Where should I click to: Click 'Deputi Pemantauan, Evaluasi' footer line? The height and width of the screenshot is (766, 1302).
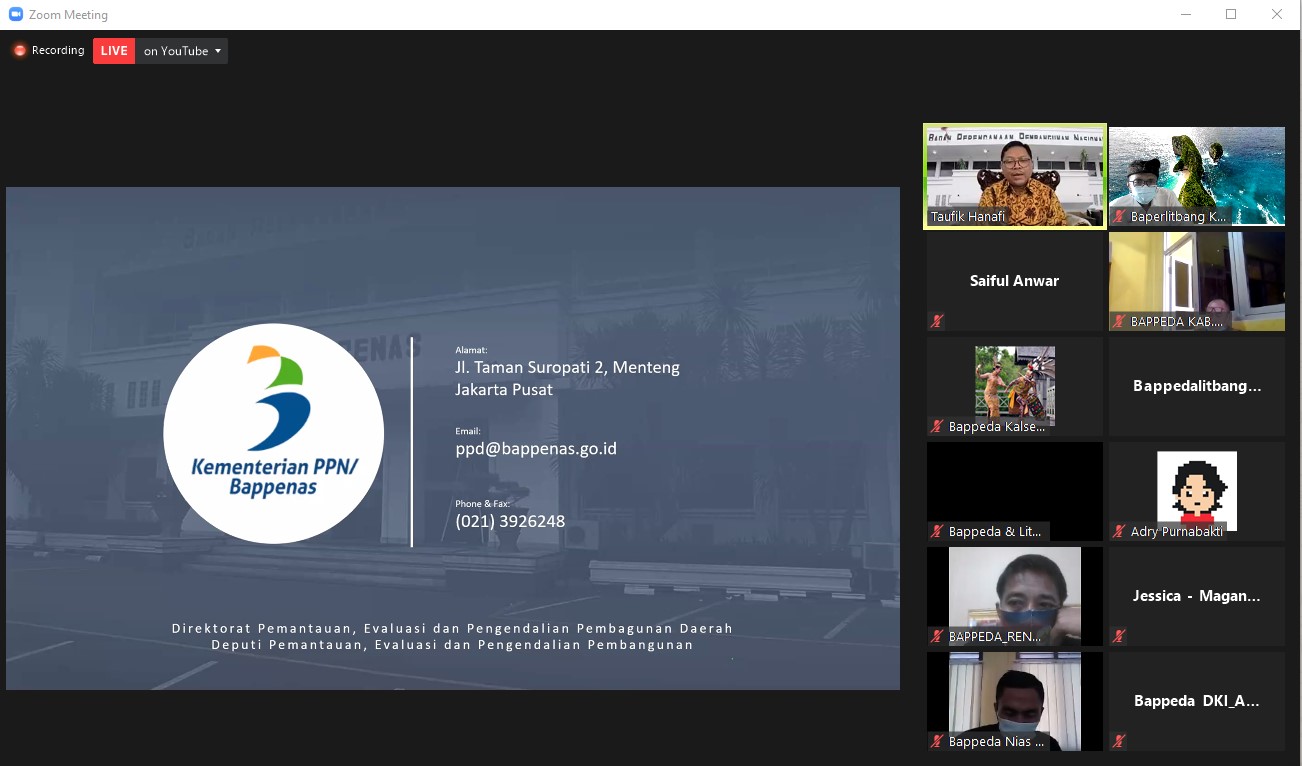[x=452, y=645]
